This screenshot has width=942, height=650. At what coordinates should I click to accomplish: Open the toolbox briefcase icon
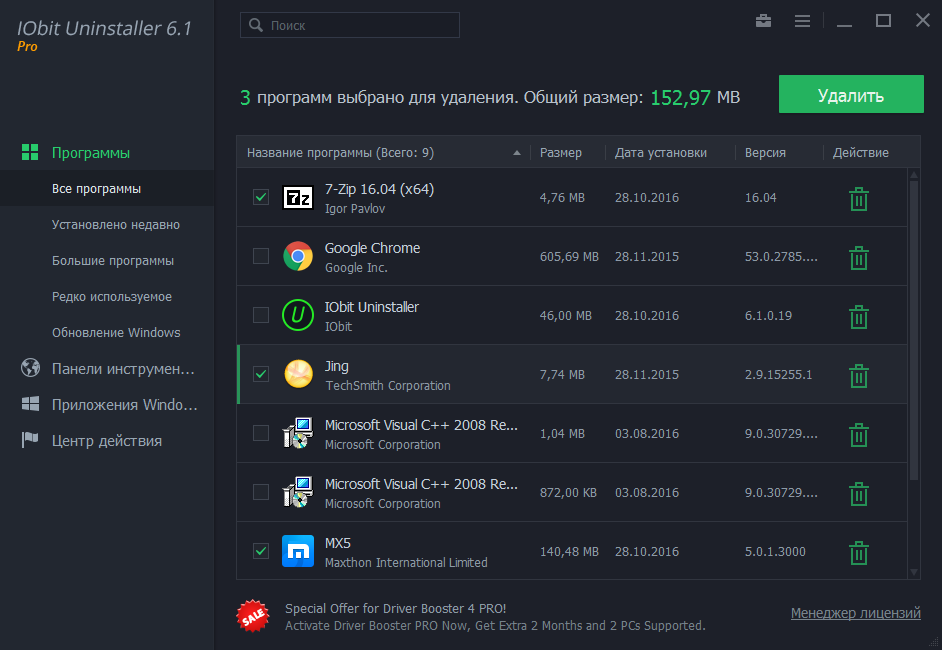(764, 21)
